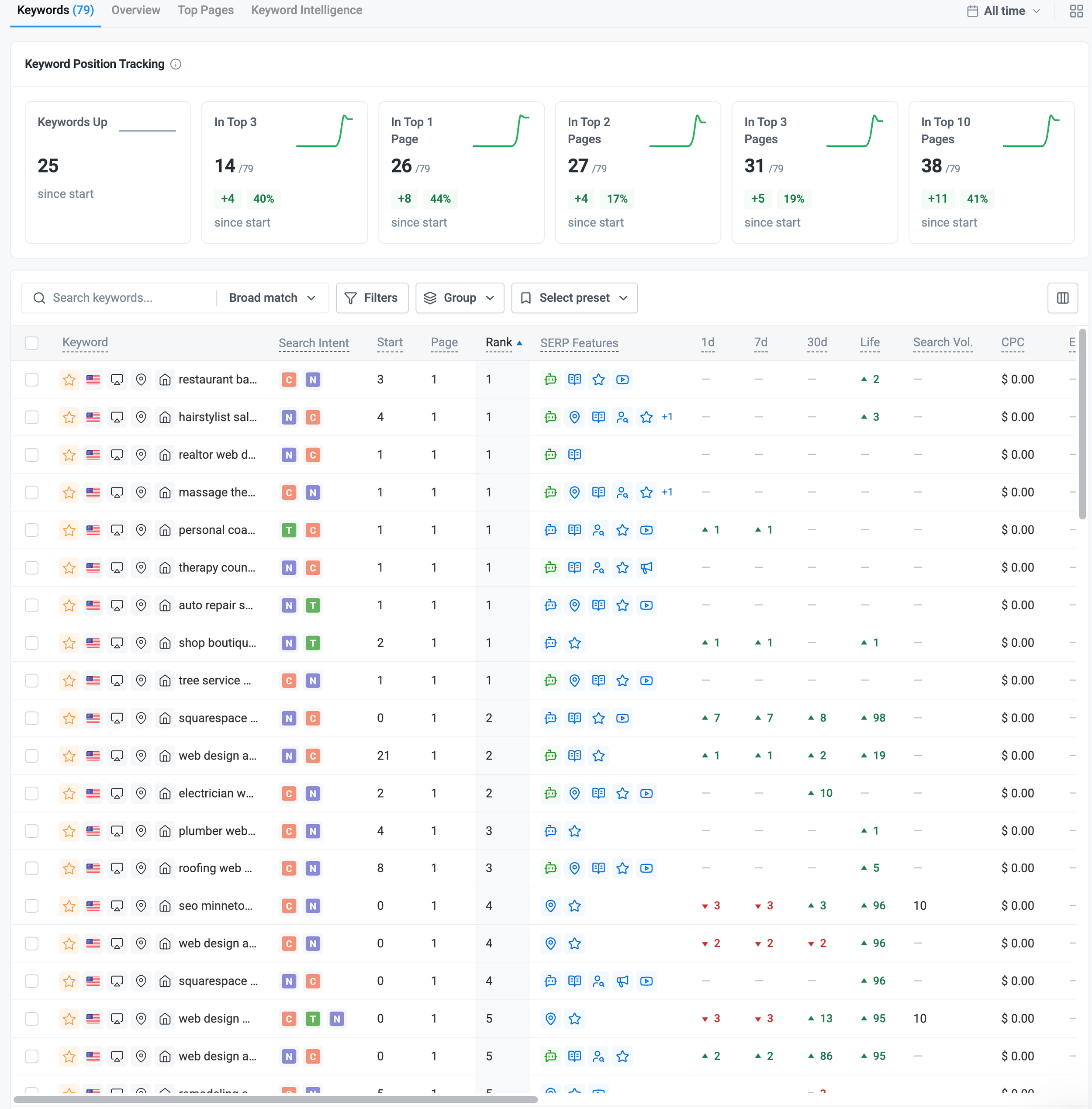Click the vertical scrollbar beside the table
Screen dimensions: 1092x1109
click(1082, 423)
